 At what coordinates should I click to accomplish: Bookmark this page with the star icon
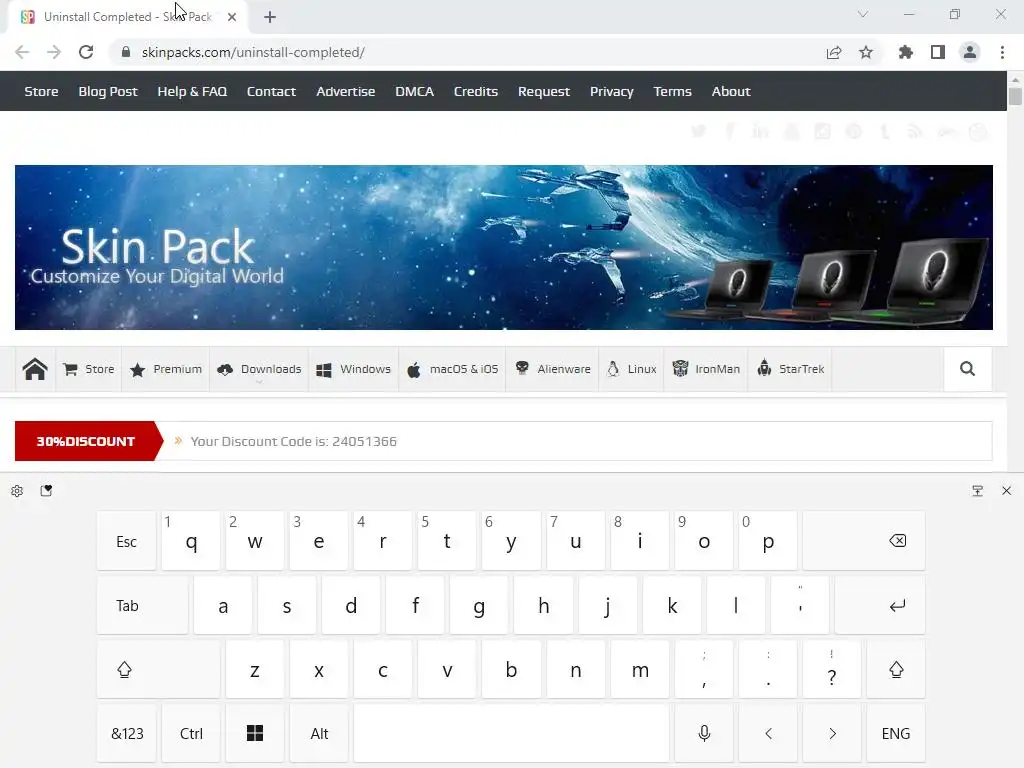pyautogui.click(x=866, y=52)
